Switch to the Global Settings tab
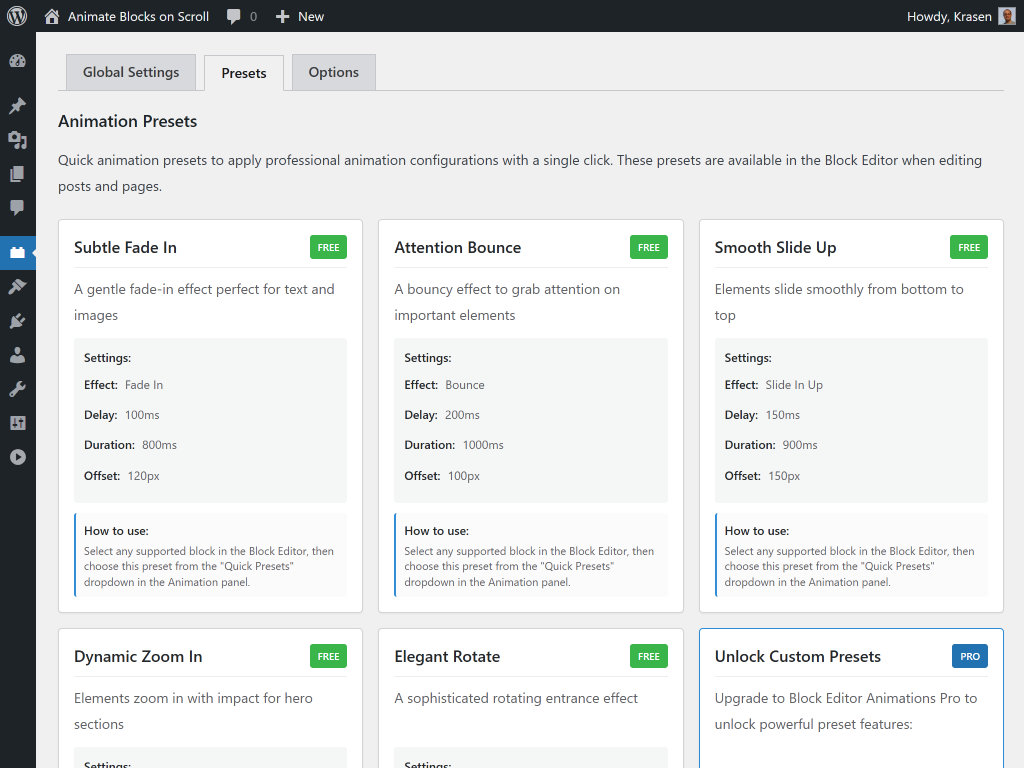 131,72
